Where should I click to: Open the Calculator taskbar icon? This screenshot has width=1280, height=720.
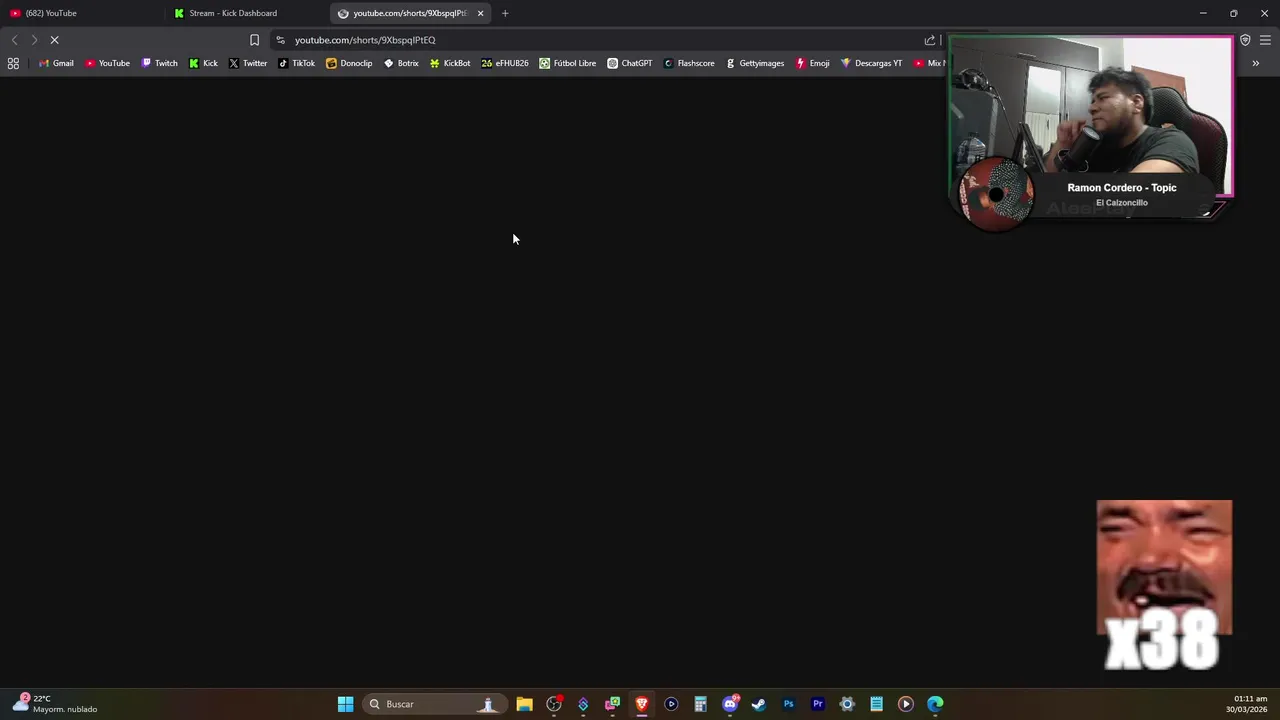pyautogui.click(x=700, y=704)
